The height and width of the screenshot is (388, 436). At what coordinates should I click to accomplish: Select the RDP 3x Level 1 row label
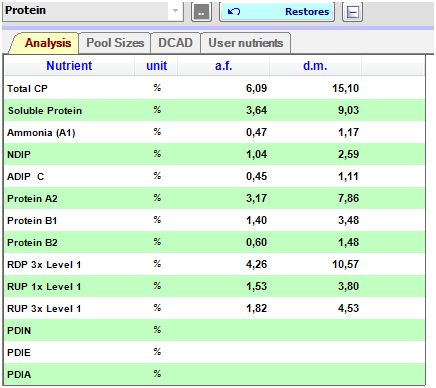[44, 265]
